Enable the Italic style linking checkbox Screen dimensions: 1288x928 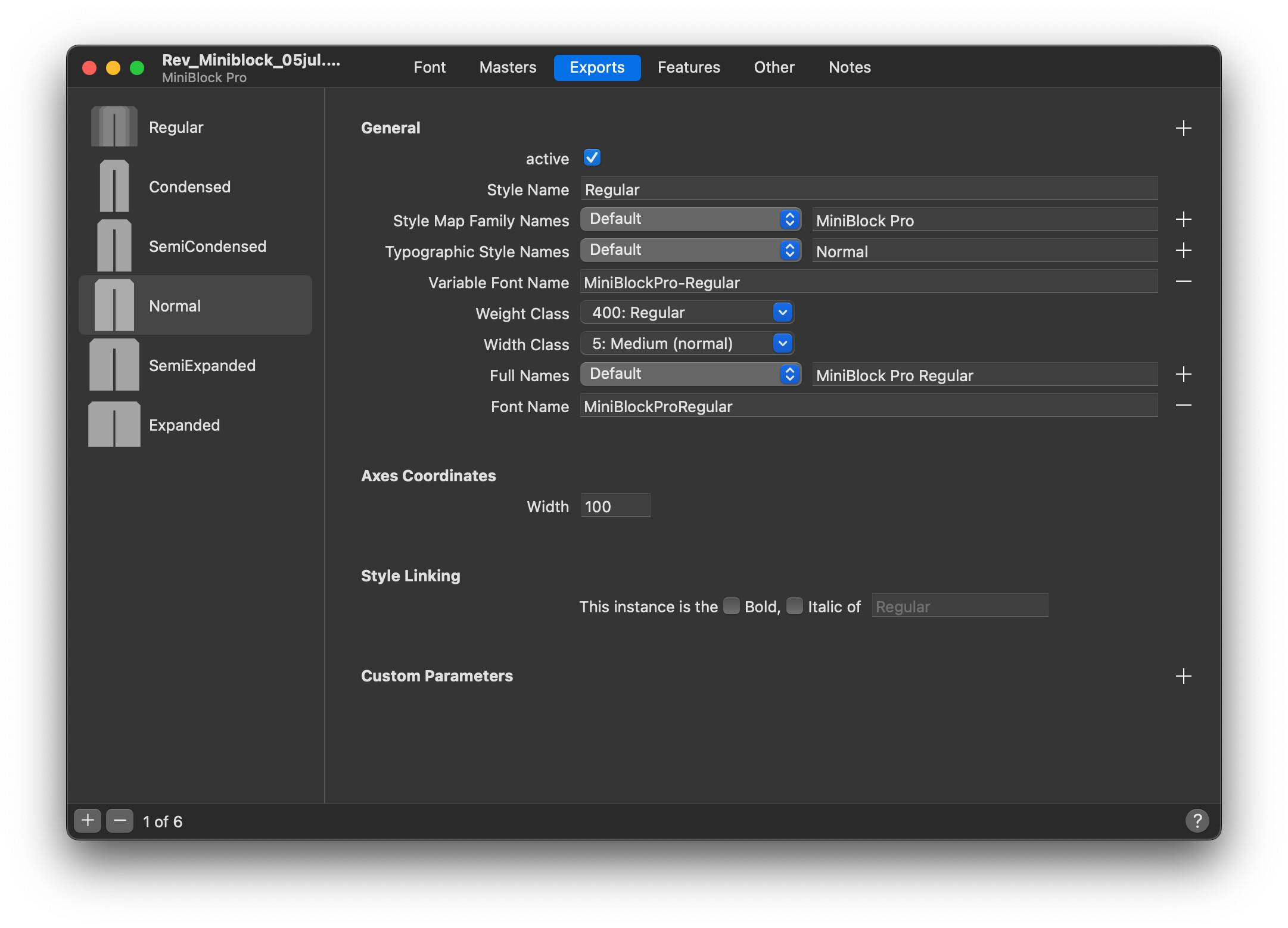tap(794, 606)
